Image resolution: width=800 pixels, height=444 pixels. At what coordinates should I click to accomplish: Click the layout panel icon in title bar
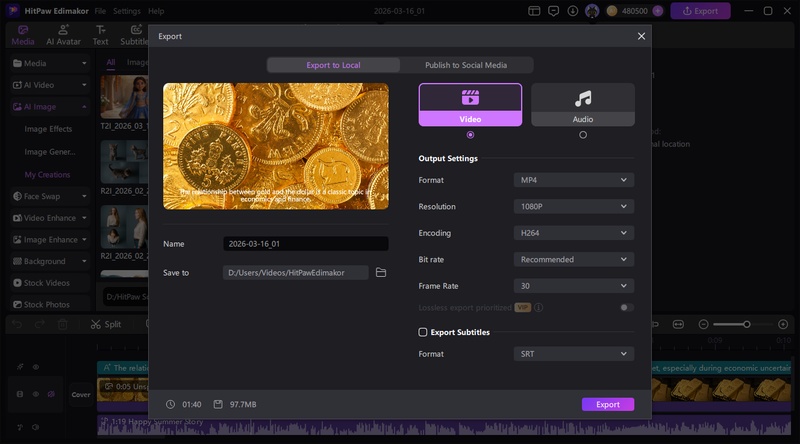pyautogui.click(x=534, y=11)
